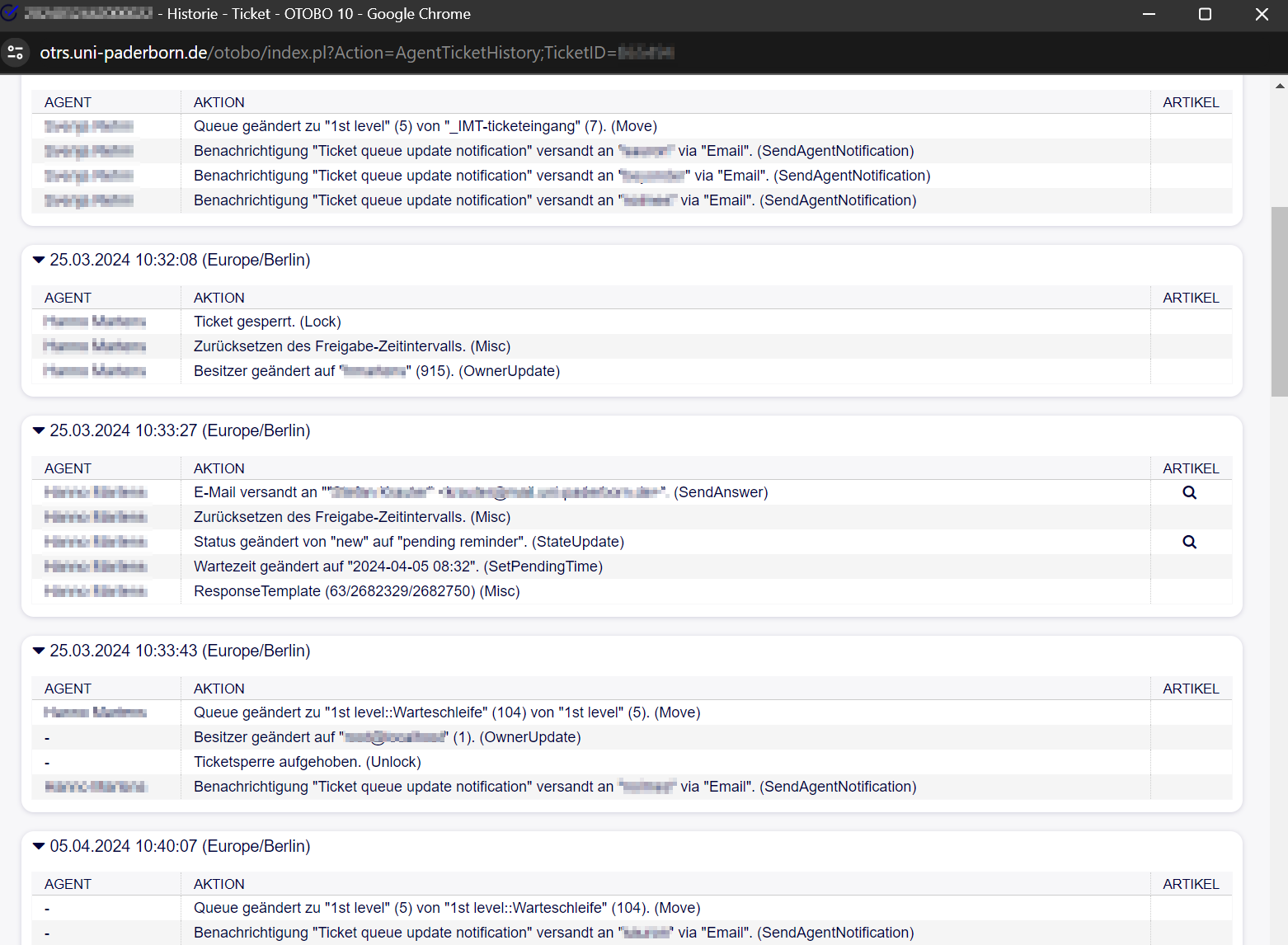Collapse the 25.03.2024 10:33:43 history group

(39, 651)
